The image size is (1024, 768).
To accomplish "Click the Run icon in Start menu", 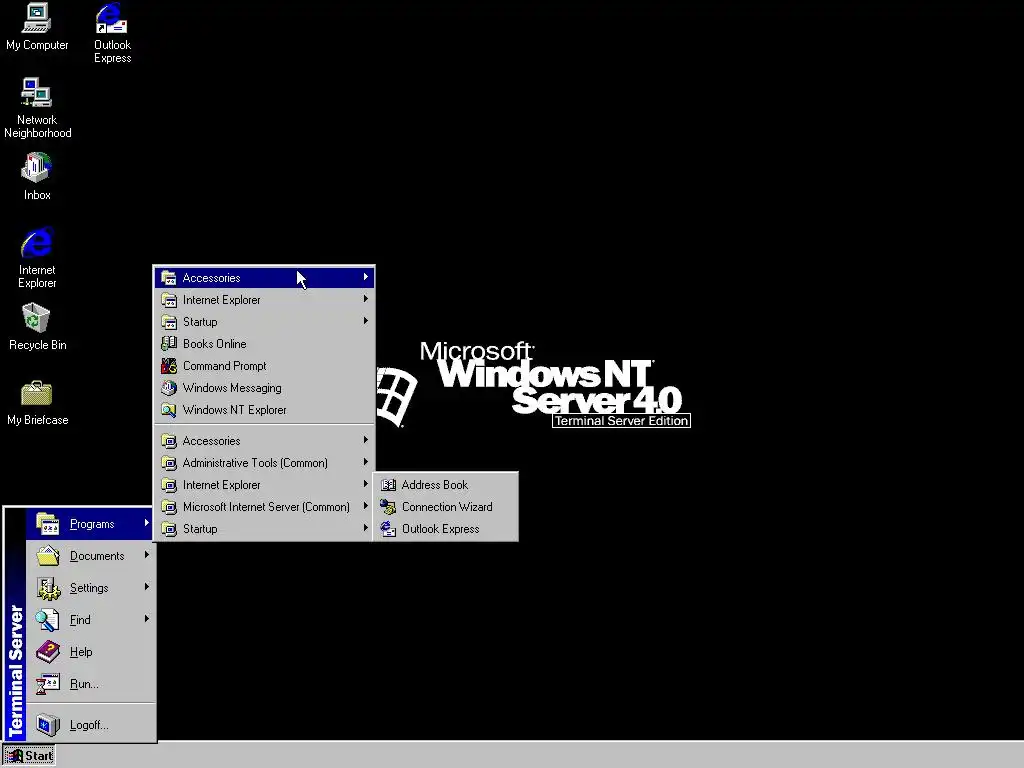I will tap(48, 684).
